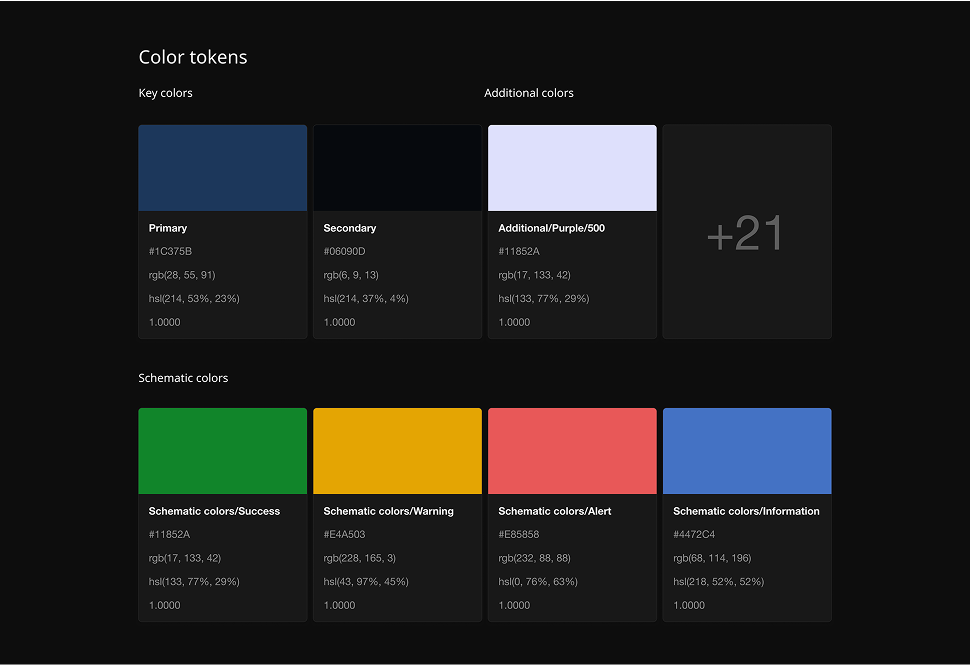This screenshot has height=665, width=970.
Task: Click the "Additional colors" section heading
Action: pyautogui.click(x=529, y=93)
